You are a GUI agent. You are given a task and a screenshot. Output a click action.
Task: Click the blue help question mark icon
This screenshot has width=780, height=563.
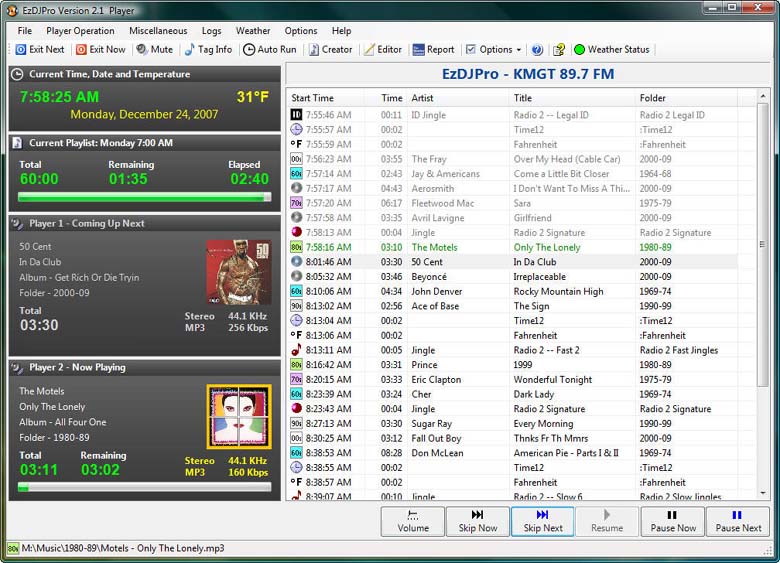point(537,50)
